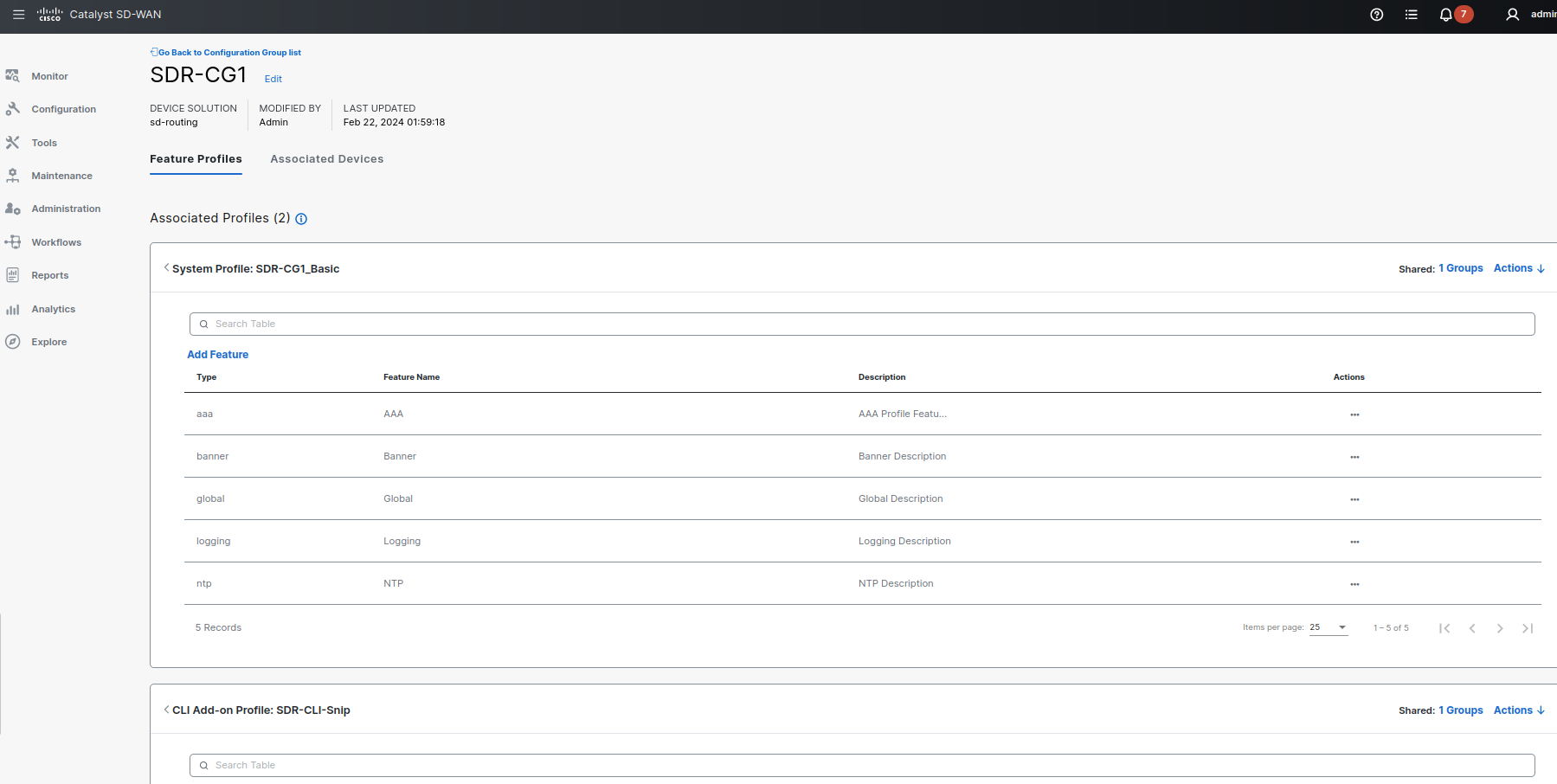The width and height of the screenshot is (1557, 784).
Task: Open the three-dot actions for the ntp row
Action: pos(1354,584)
